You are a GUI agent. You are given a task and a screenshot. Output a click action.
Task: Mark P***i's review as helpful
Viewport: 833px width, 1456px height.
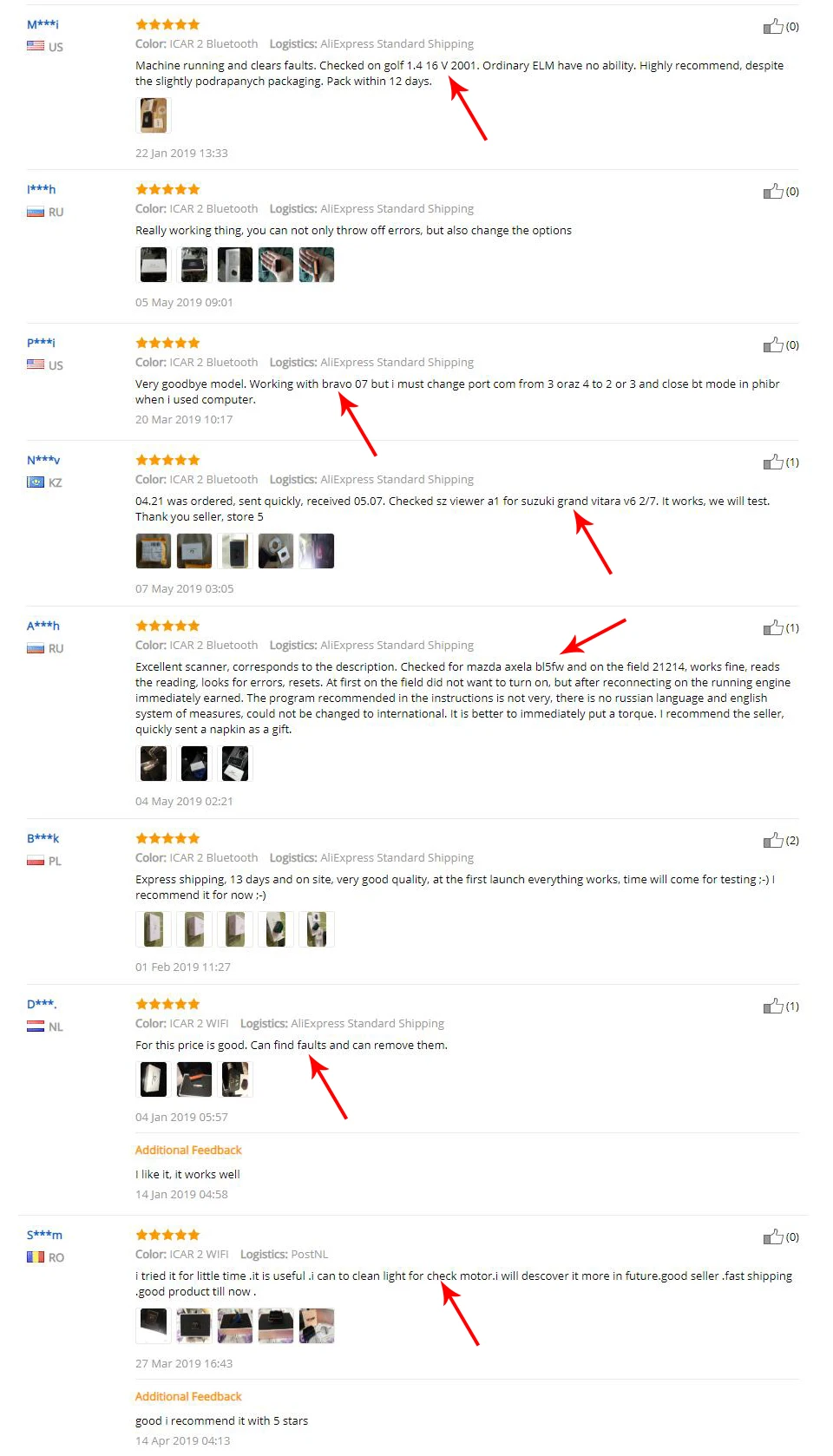773,345
